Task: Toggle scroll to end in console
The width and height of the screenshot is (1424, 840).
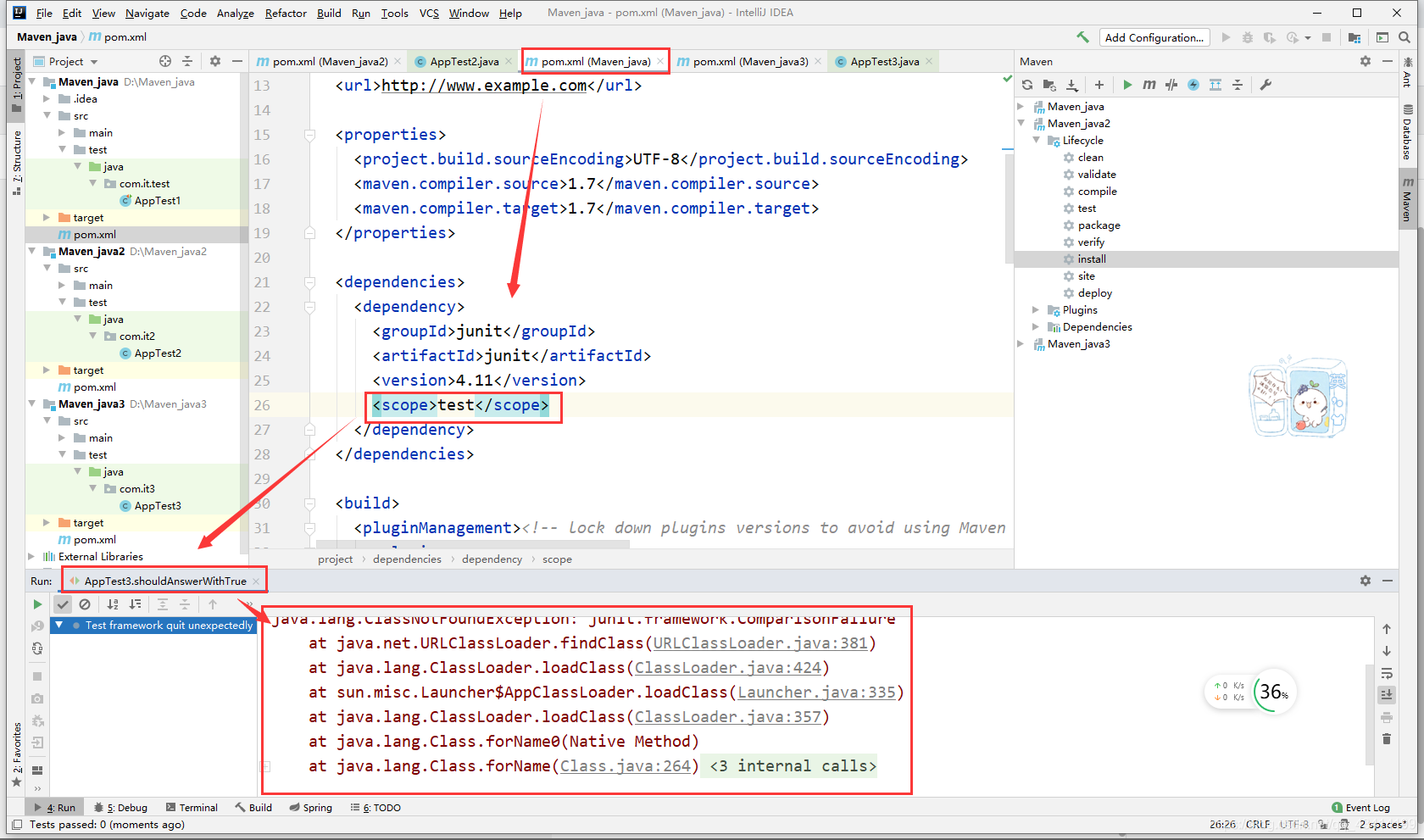Action: click(1387, 694)
